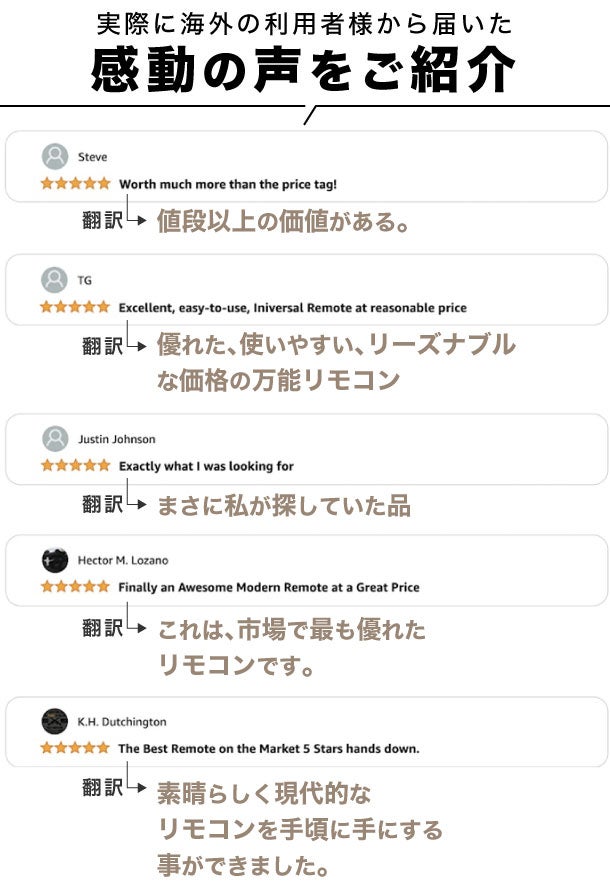
Task: Open the "Worth much more than the price tag!" review
Action: (x=228, y=184)
